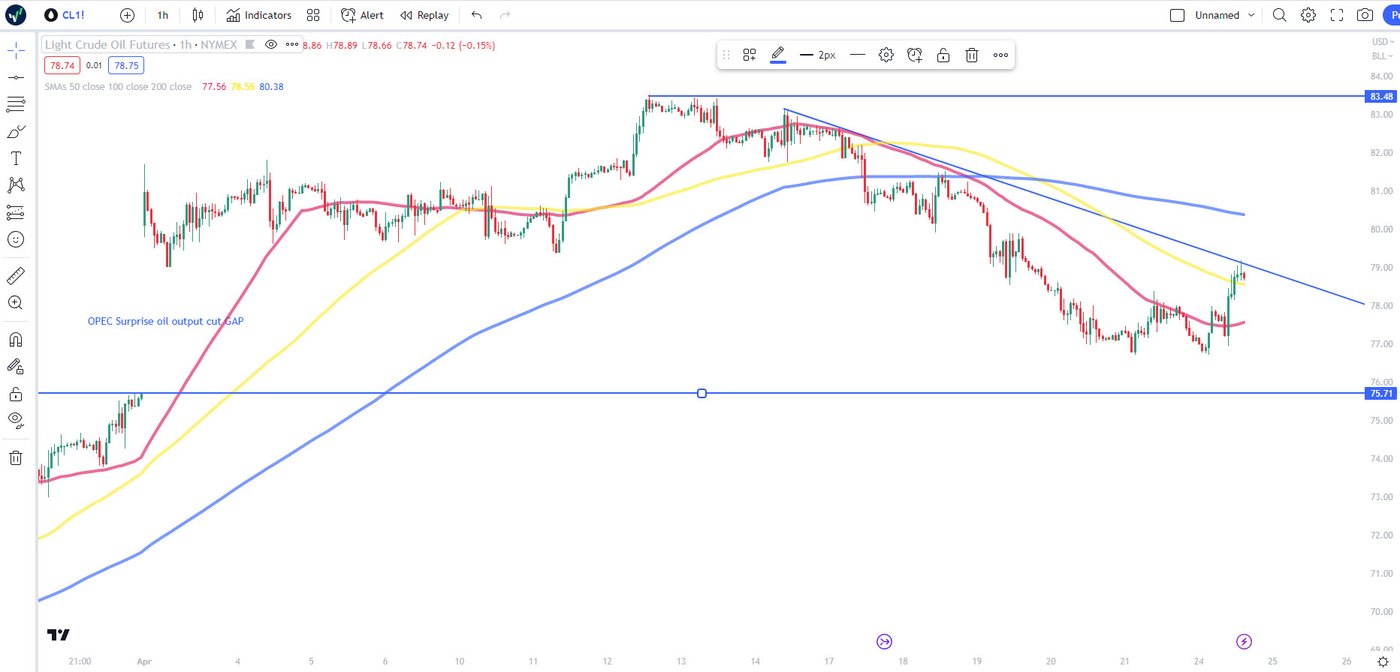Click the camera snapshot icon
This screenshot has width=1400, height=672.
[x=1364, y=15]
